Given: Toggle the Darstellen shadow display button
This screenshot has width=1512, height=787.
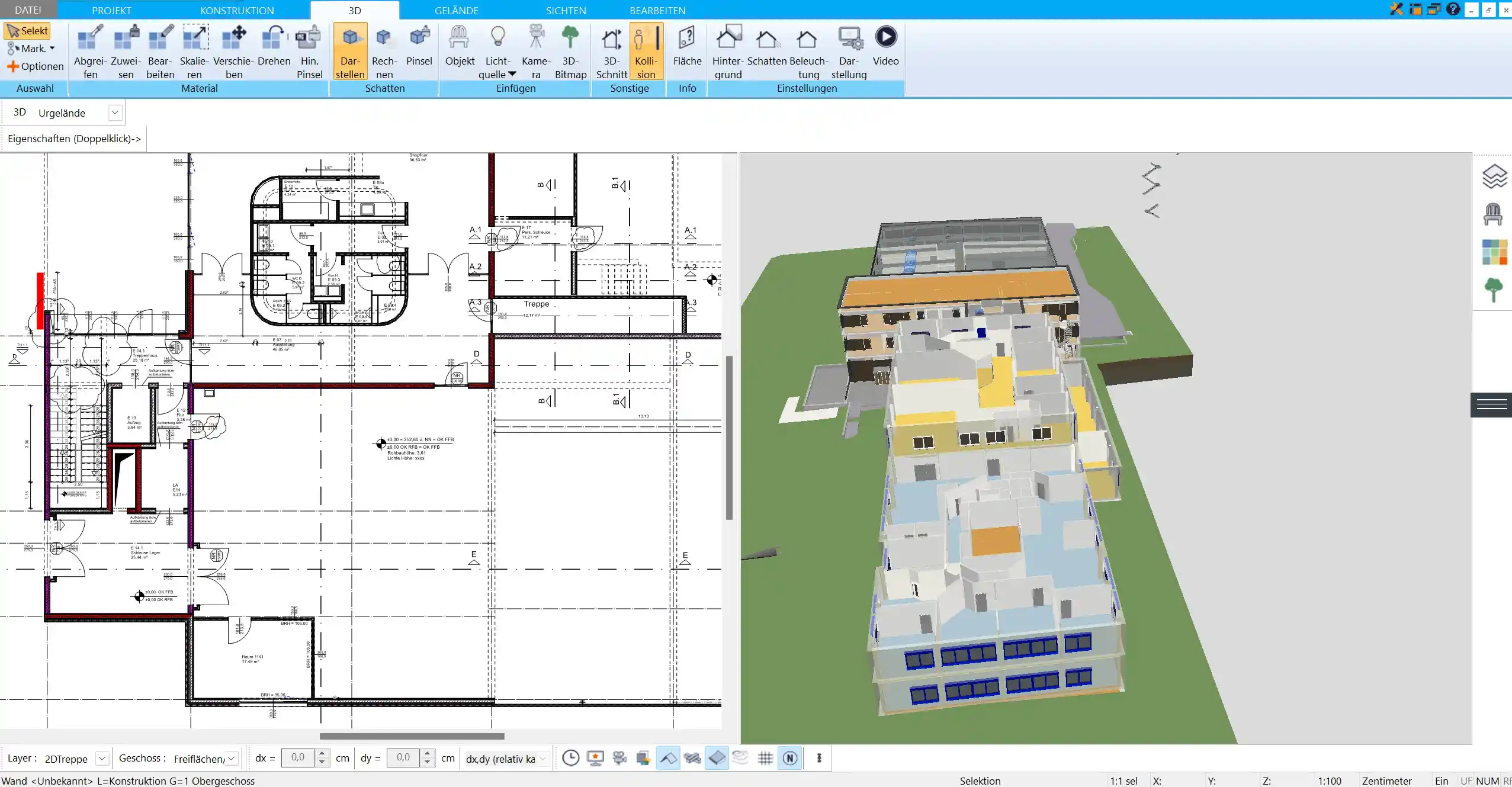Looking at the screenshot, I should point(350,52).
